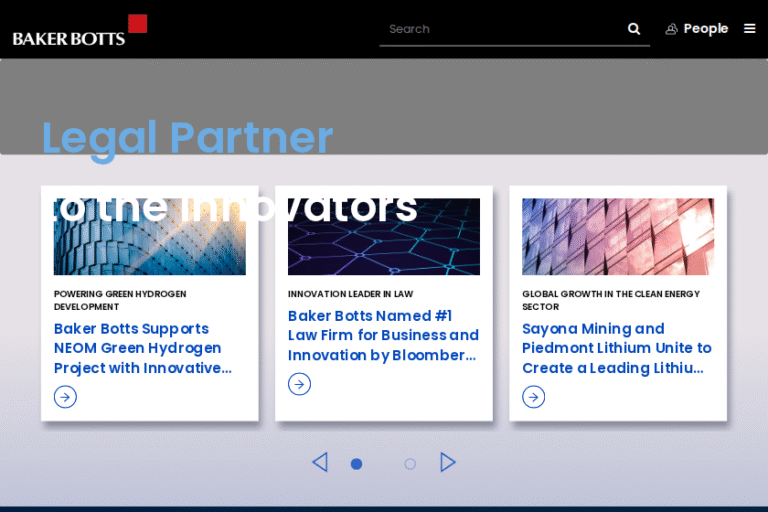Go to previous carousel slide
Image resolution: width=768 pixels, height=512 pixels.
tap(320, 462)
